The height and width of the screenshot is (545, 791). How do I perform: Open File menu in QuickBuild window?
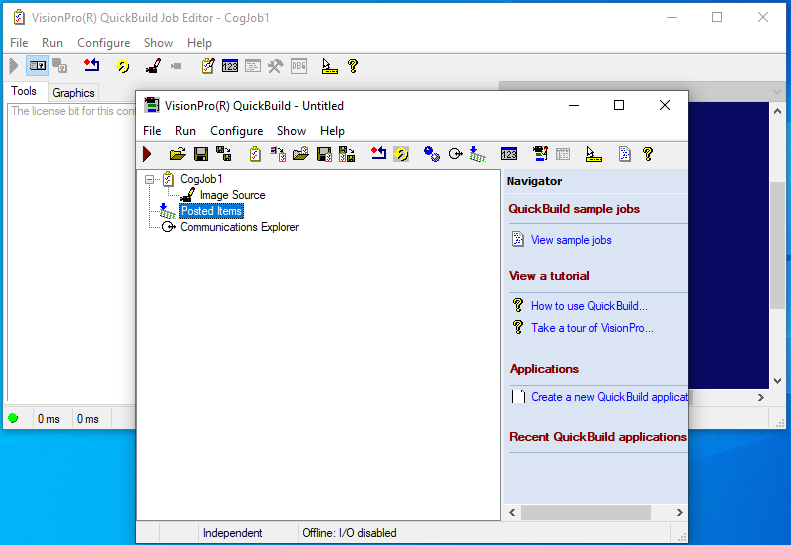152,131
